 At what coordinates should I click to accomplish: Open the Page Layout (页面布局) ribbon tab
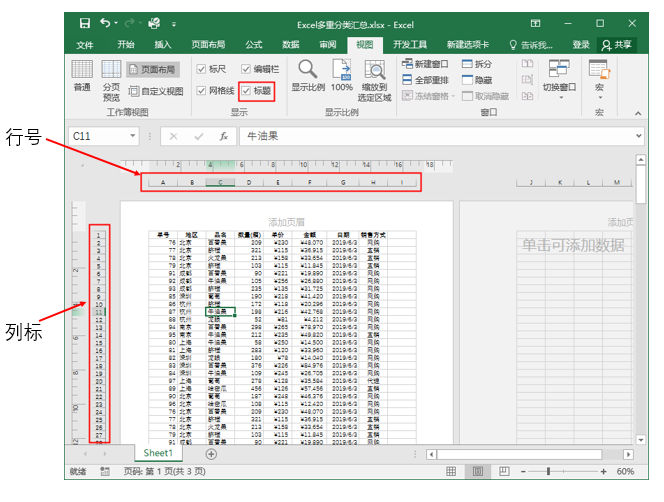[x=208, y=45]
